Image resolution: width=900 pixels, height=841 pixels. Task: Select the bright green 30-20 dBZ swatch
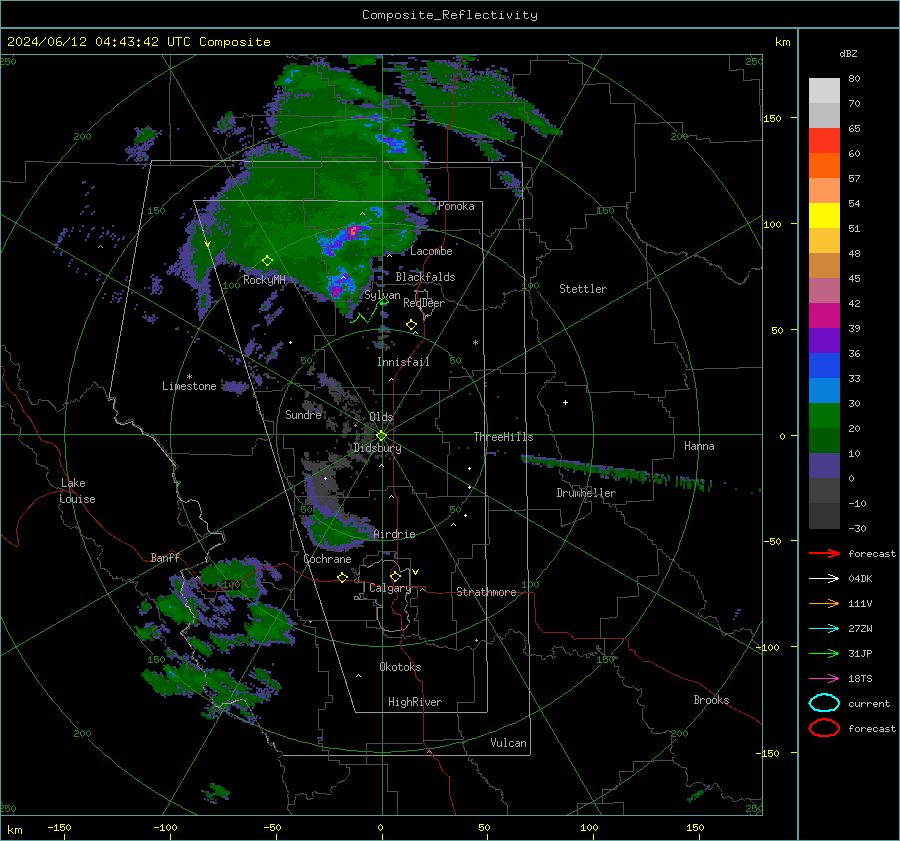pyautogui.click(x=824, y=416)
